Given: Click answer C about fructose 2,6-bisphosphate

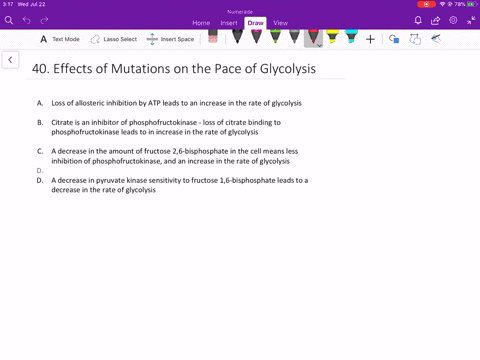Looking at the screenshot, I should (x=175, y=156).
